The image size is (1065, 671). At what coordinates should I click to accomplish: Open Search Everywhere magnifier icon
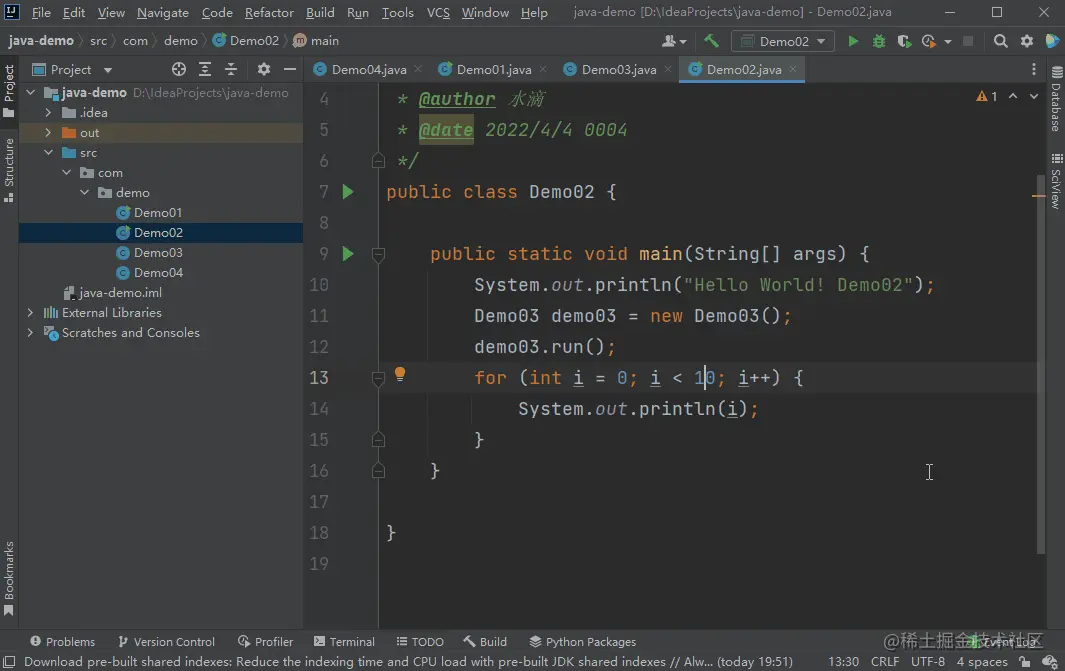[1000, 41]
